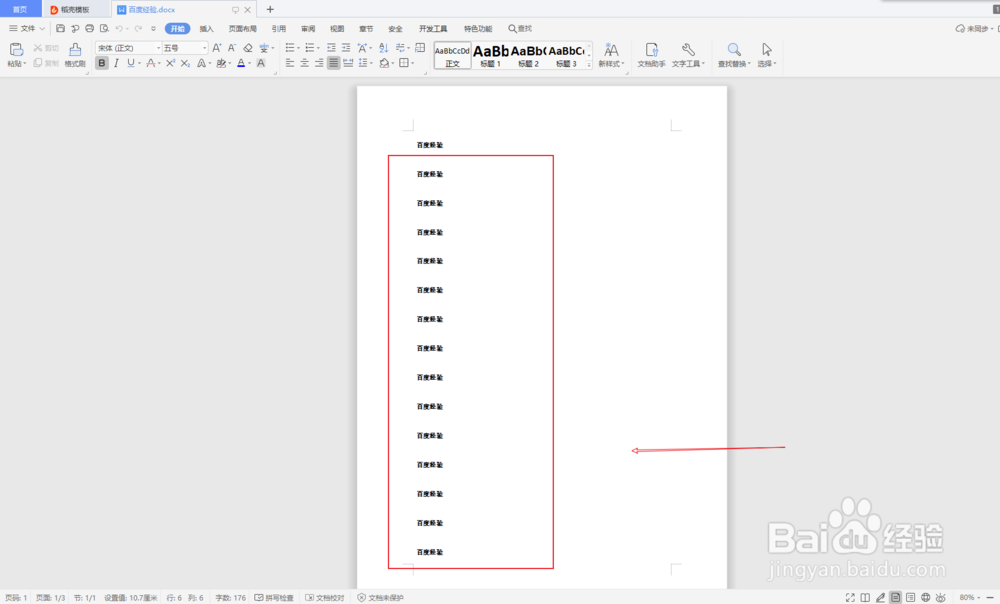Image resolution: width=1000 pixels, height=604 pixels.
Task: Click the distributed alignment icon
Action: [x=348, y=63]
